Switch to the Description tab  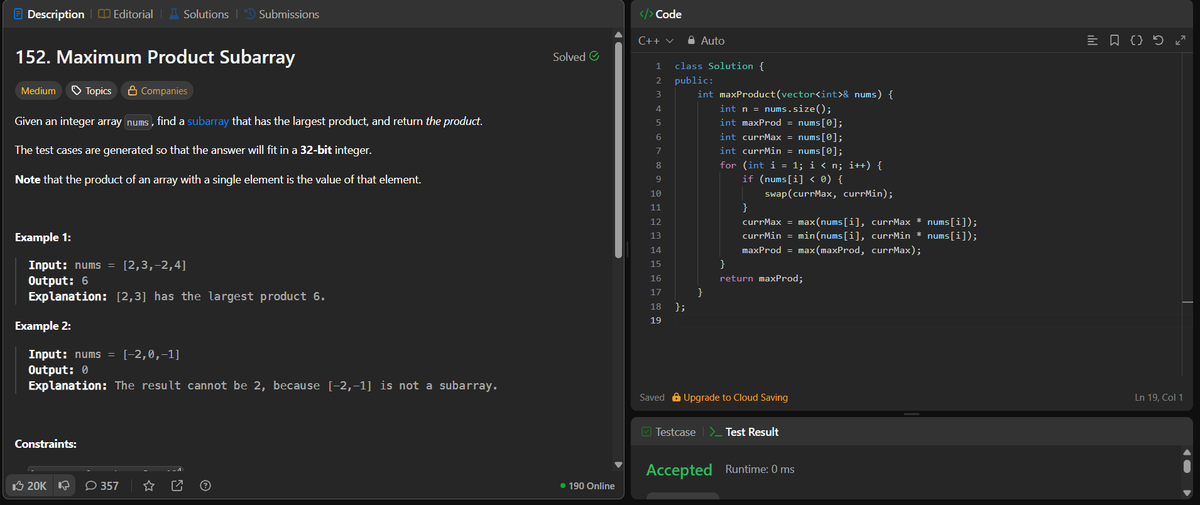click(48, 14)
